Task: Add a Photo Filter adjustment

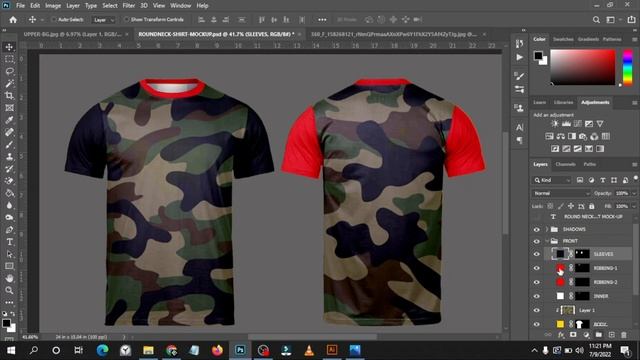Action: 583,136
